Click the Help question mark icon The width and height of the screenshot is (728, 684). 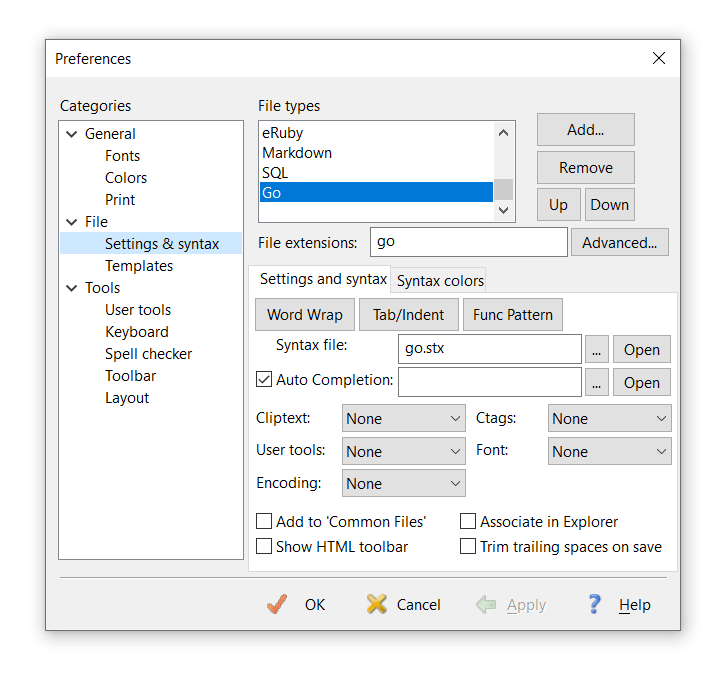click(594, 604)
